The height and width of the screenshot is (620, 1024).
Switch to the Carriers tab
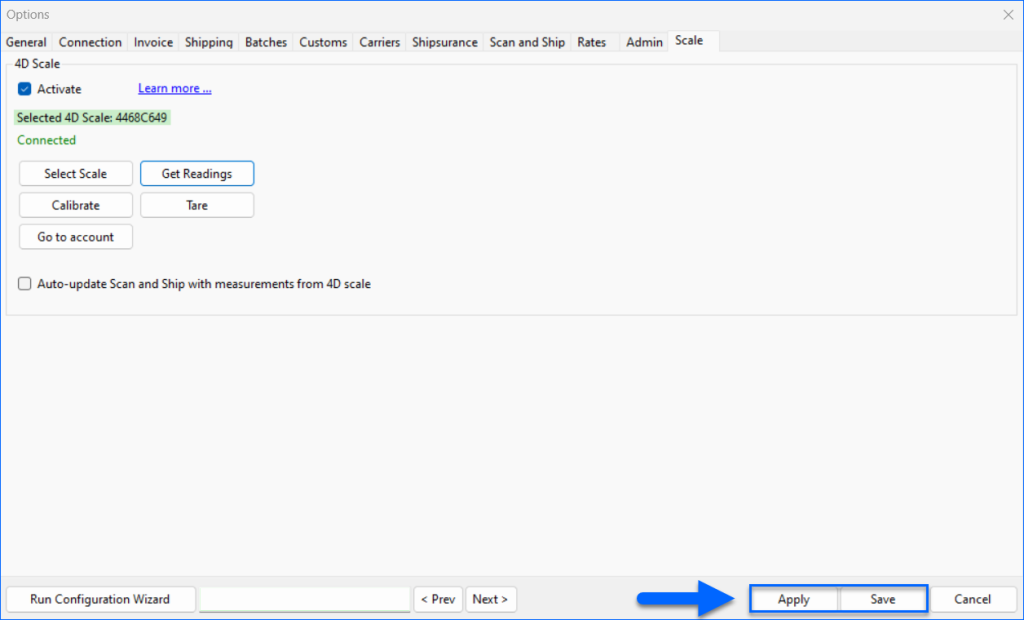click(379, 42)
